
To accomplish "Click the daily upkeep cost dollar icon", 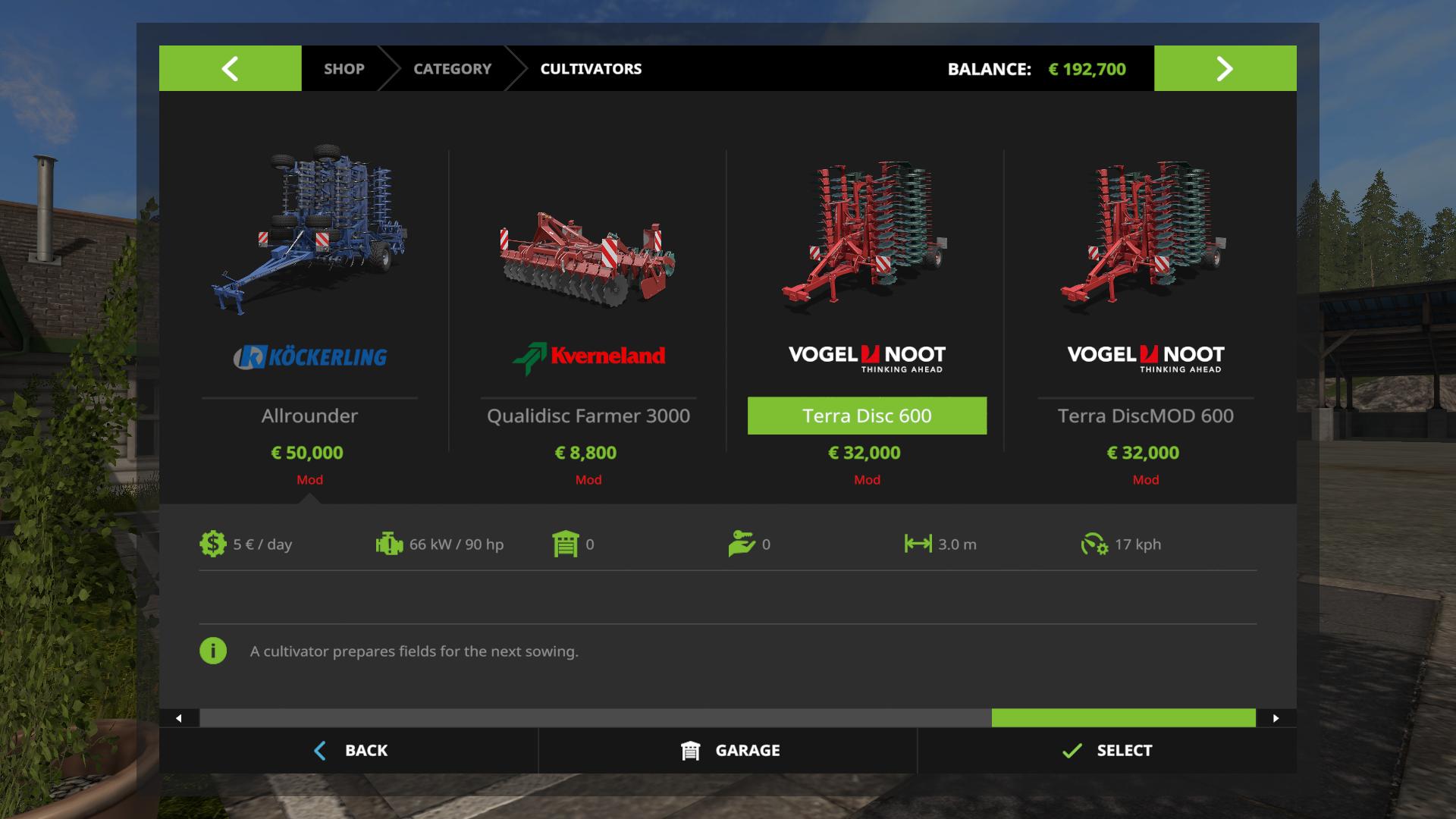I will 213,544.
